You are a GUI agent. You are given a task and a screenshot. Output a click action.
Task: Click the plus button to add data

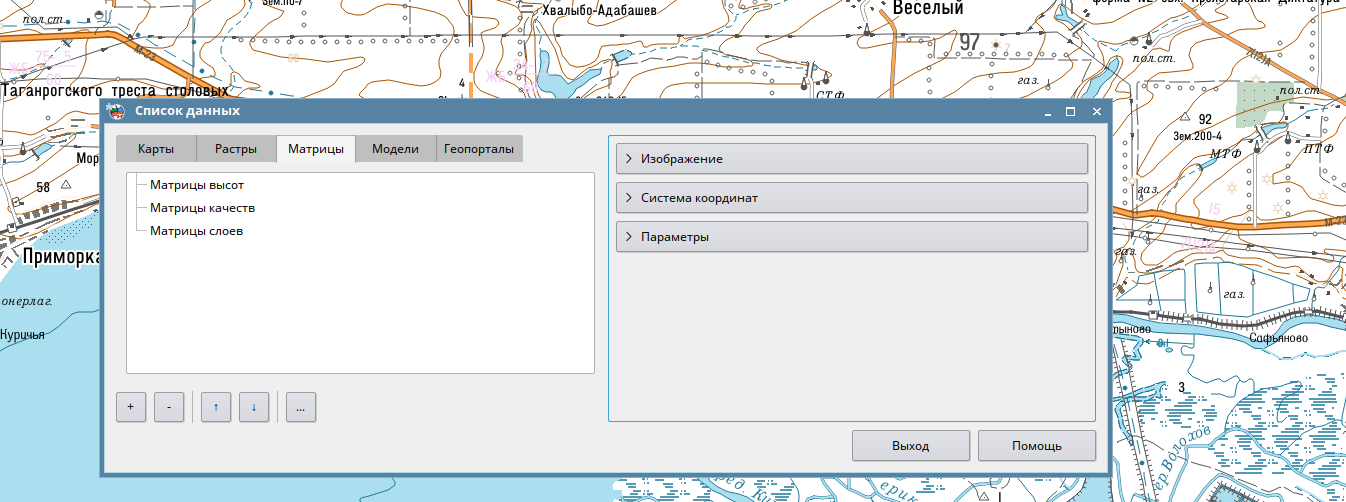coord(131,407)
